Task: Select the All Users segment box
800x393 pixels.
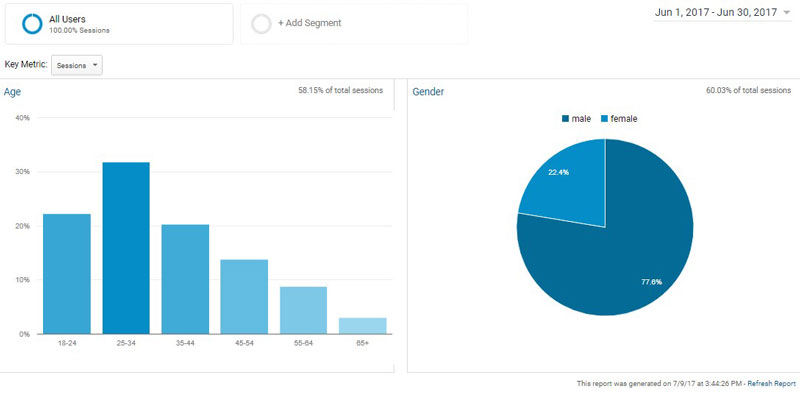Action: point(119,24)
